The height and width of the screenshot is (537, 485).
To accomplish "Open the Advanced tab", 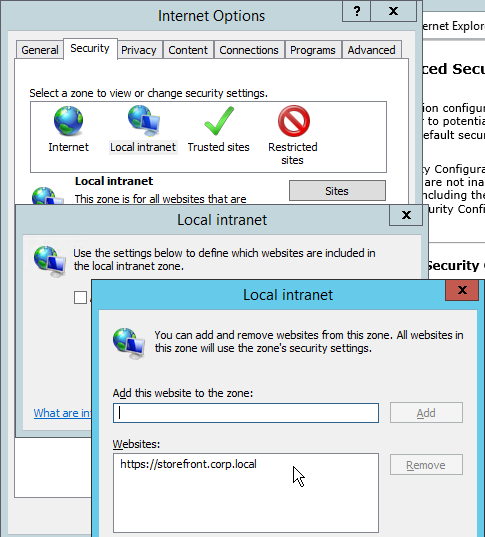I will tap(372, 50).
